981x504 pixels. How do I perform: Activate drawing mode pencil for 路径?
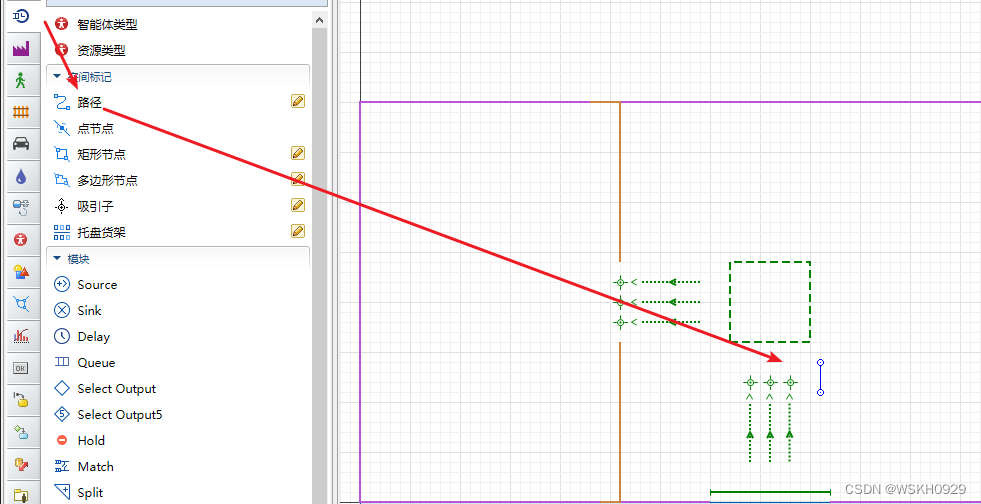coord(298,101)
